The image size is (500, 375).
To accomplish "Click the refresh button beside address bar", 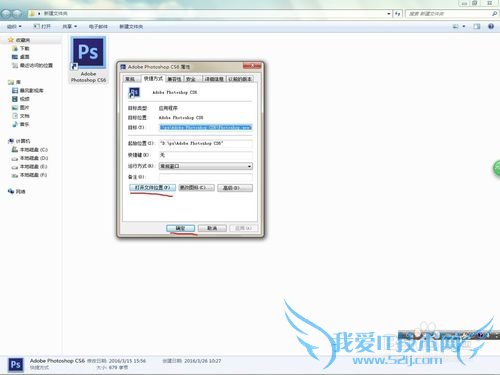I will (398, 14).
